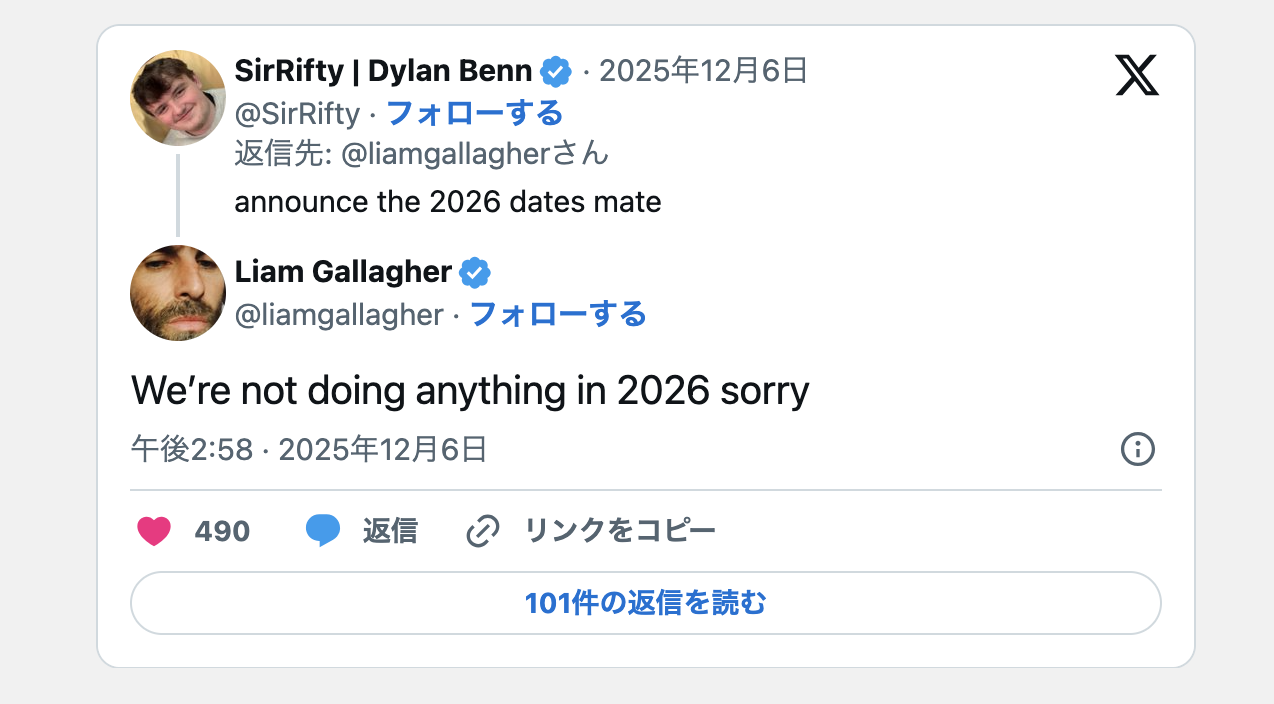
Task: Click the blue reply bubble next to 返信
Action: [323, 530]
